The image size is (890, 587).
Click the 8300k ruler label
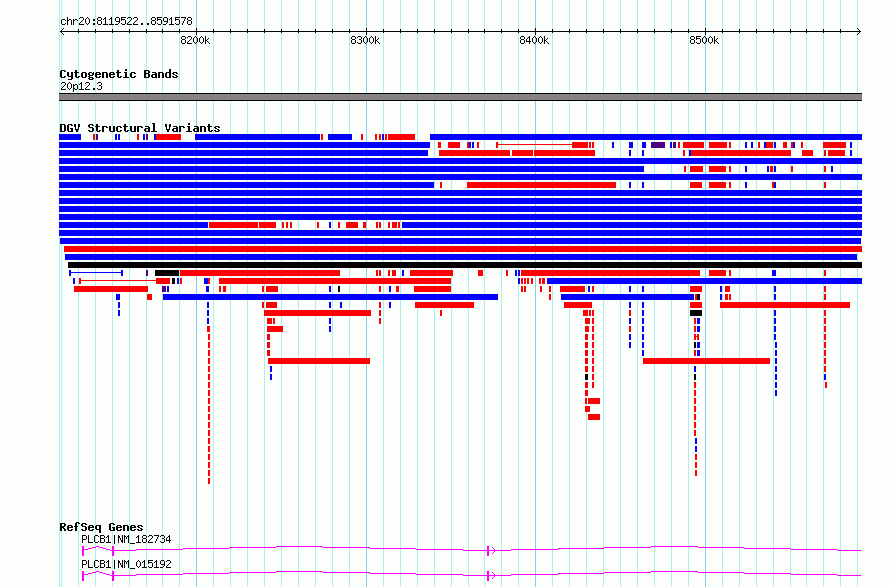pyautogui.click(x=365, y=40)
